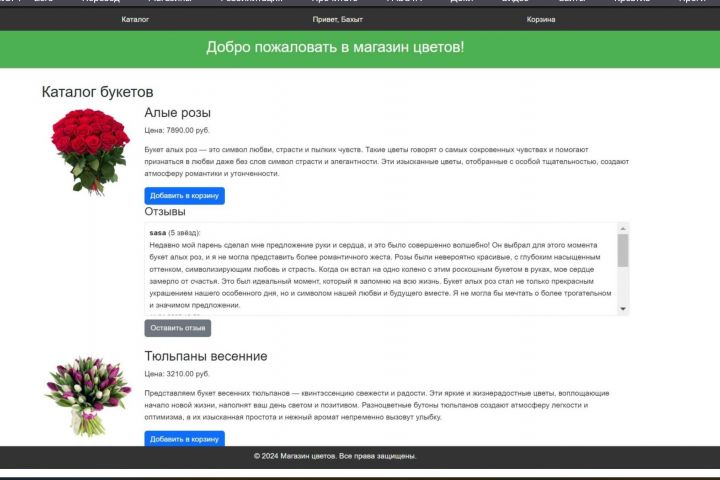
Task: Click the Цена: 3210.00 руб. price
Action: tap(177, 374)
